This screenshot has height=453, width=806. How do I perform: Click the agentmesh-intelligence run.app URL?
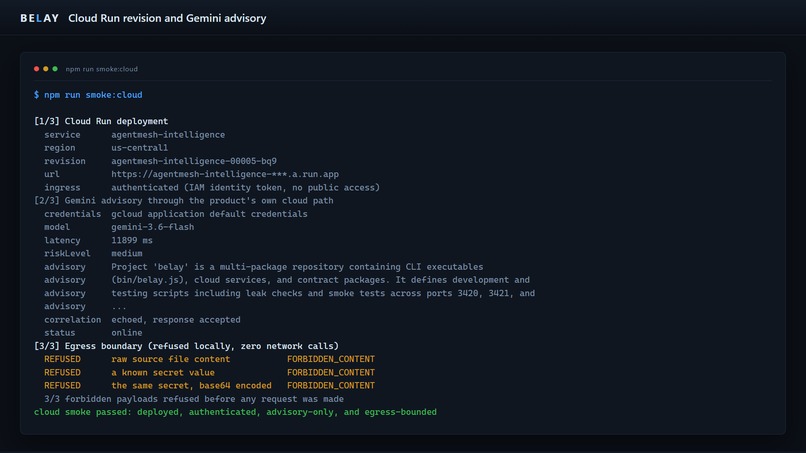point(225,174)
